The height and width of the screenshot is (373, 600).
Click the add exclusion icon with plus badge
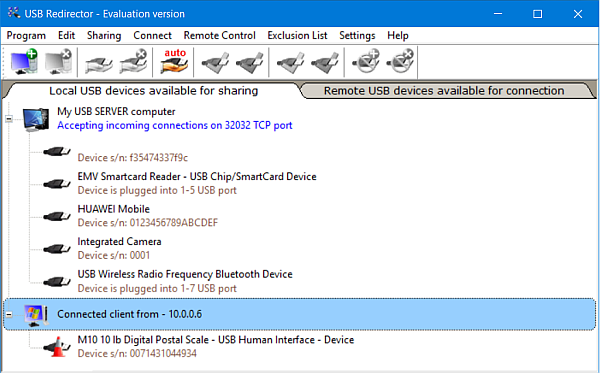point(365,62)
